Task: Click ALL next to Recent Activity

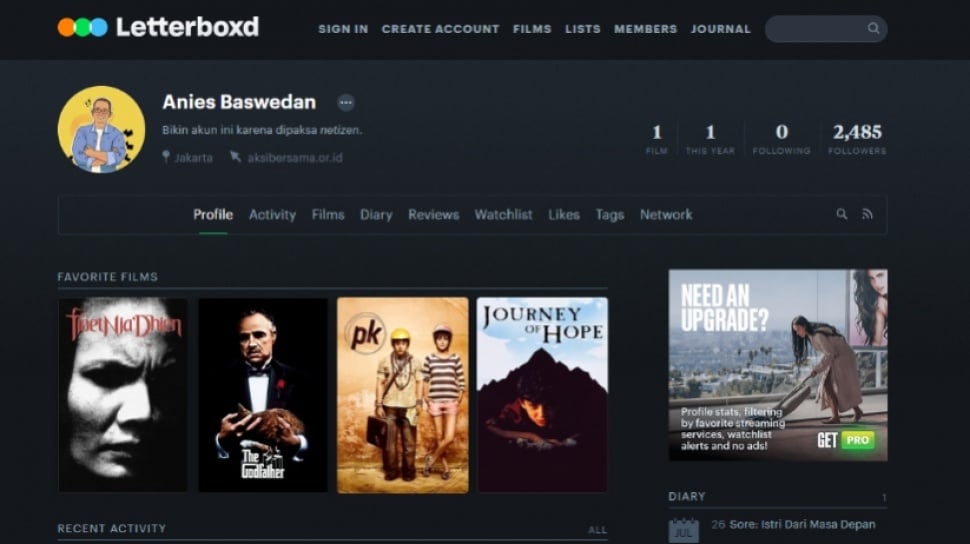Action: pyautogui.click(x=597, y=530)
